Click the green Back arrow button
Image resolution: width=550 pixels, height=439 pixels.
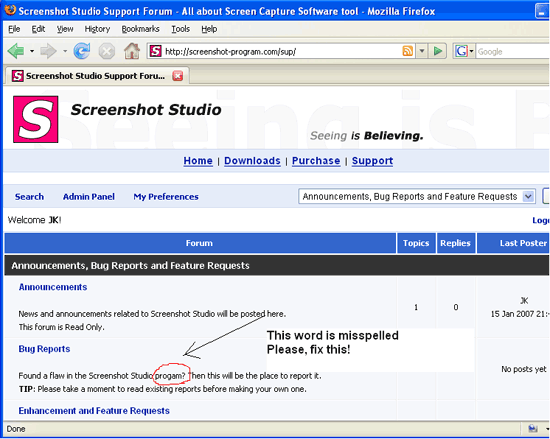point(16,51)
